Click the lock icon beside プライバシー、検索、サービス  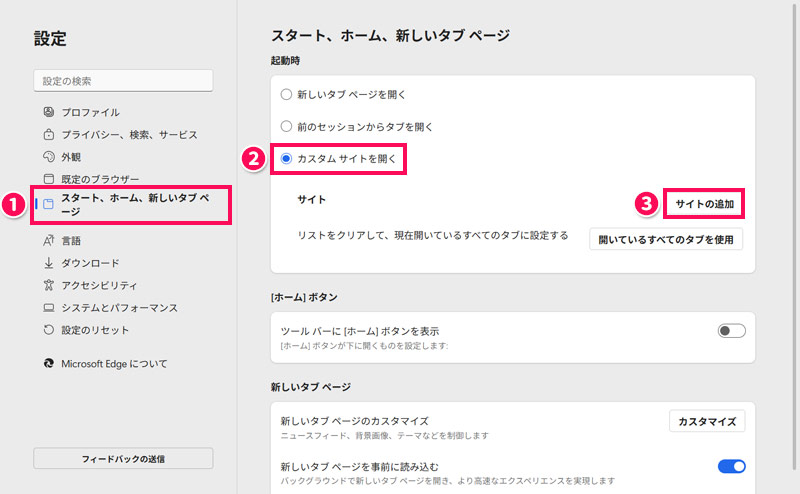point(48,134)
